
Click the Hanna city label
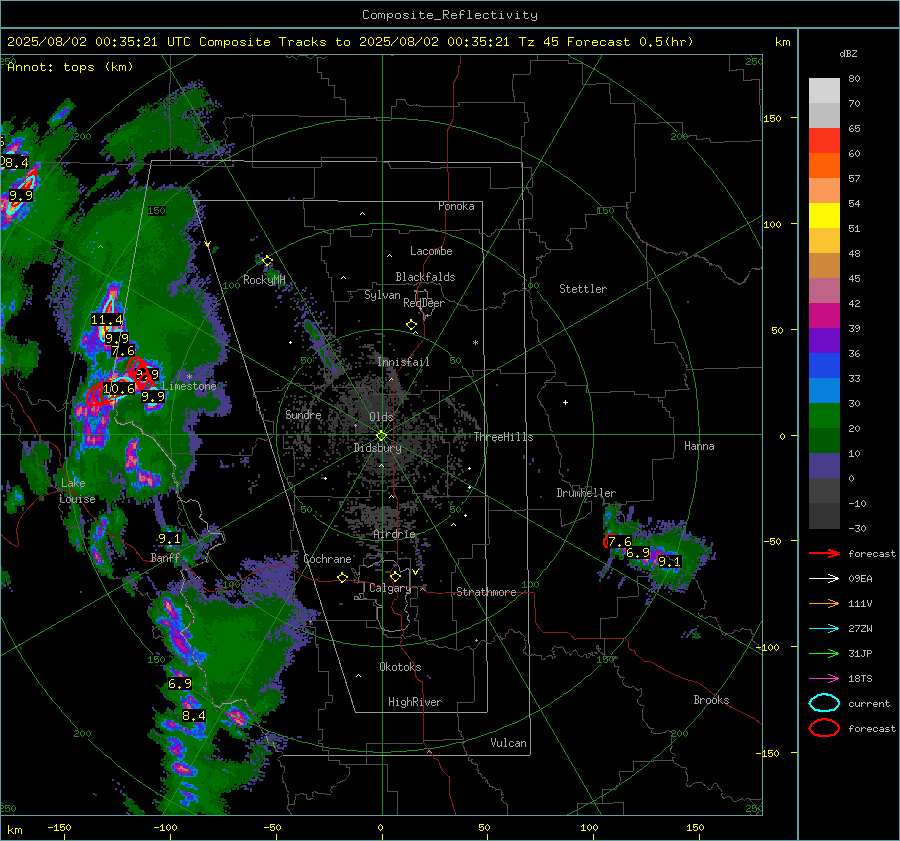point(699,446)
